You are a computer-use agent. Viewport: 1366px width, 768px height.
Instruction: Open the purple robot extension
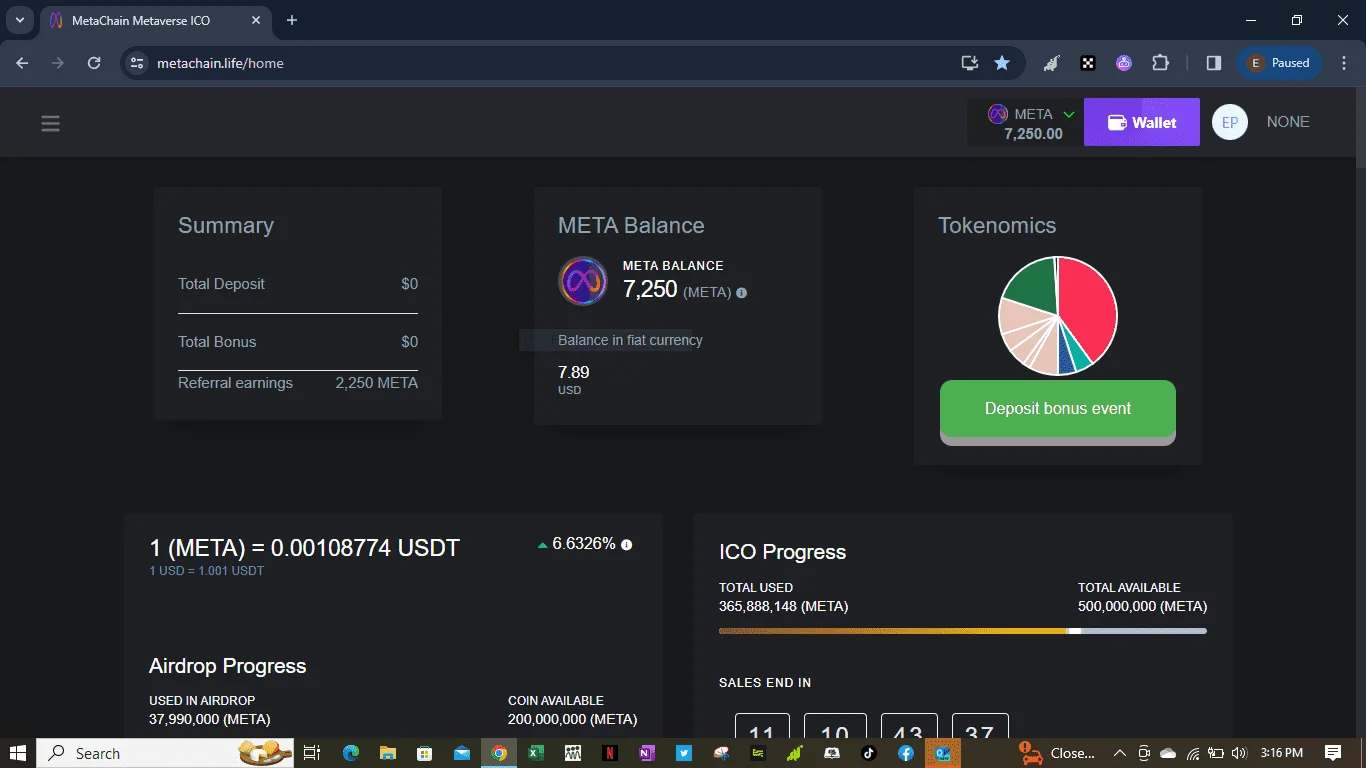(x=1124, y=63)
